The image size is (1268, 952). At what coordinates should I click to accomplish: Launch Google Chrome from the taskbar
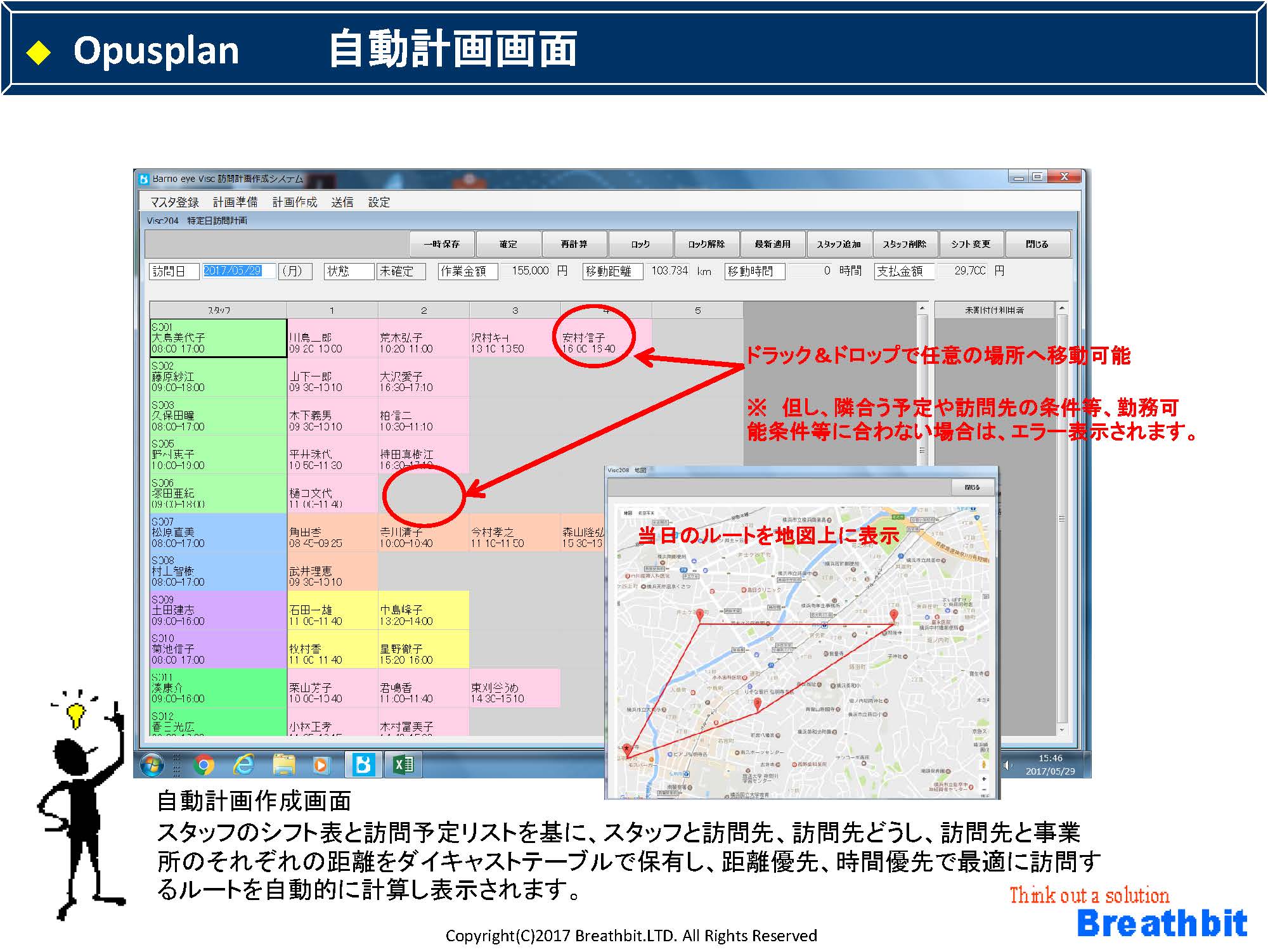(x=204, y=765)
